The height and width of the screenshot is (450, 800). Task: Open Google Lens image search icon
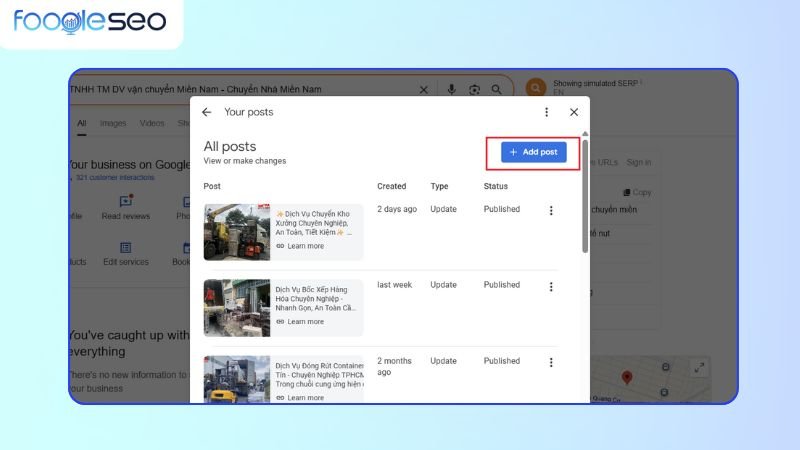[x=474, y=90]
